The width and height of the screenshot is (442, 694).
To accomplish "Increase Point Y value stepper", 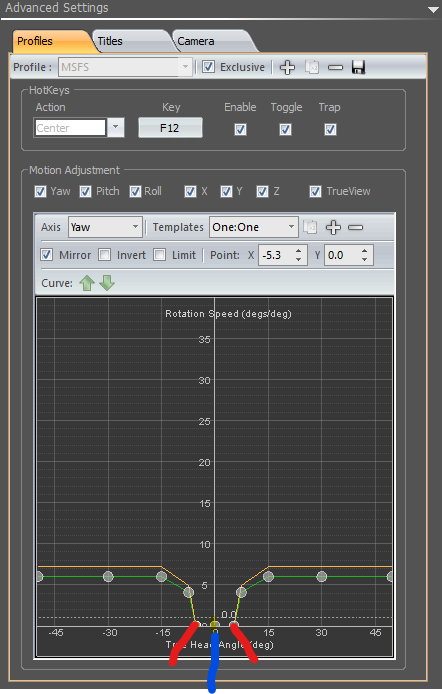I will [x=364, y=251].
